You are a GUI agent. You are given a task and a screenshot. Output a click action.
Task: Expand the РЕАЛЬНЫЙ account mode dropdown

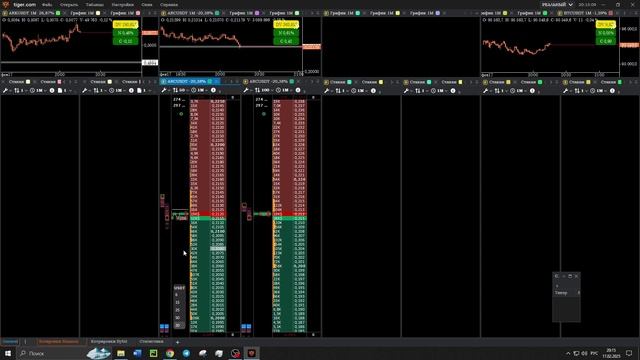pyautogui.click(x=557, y=4)
